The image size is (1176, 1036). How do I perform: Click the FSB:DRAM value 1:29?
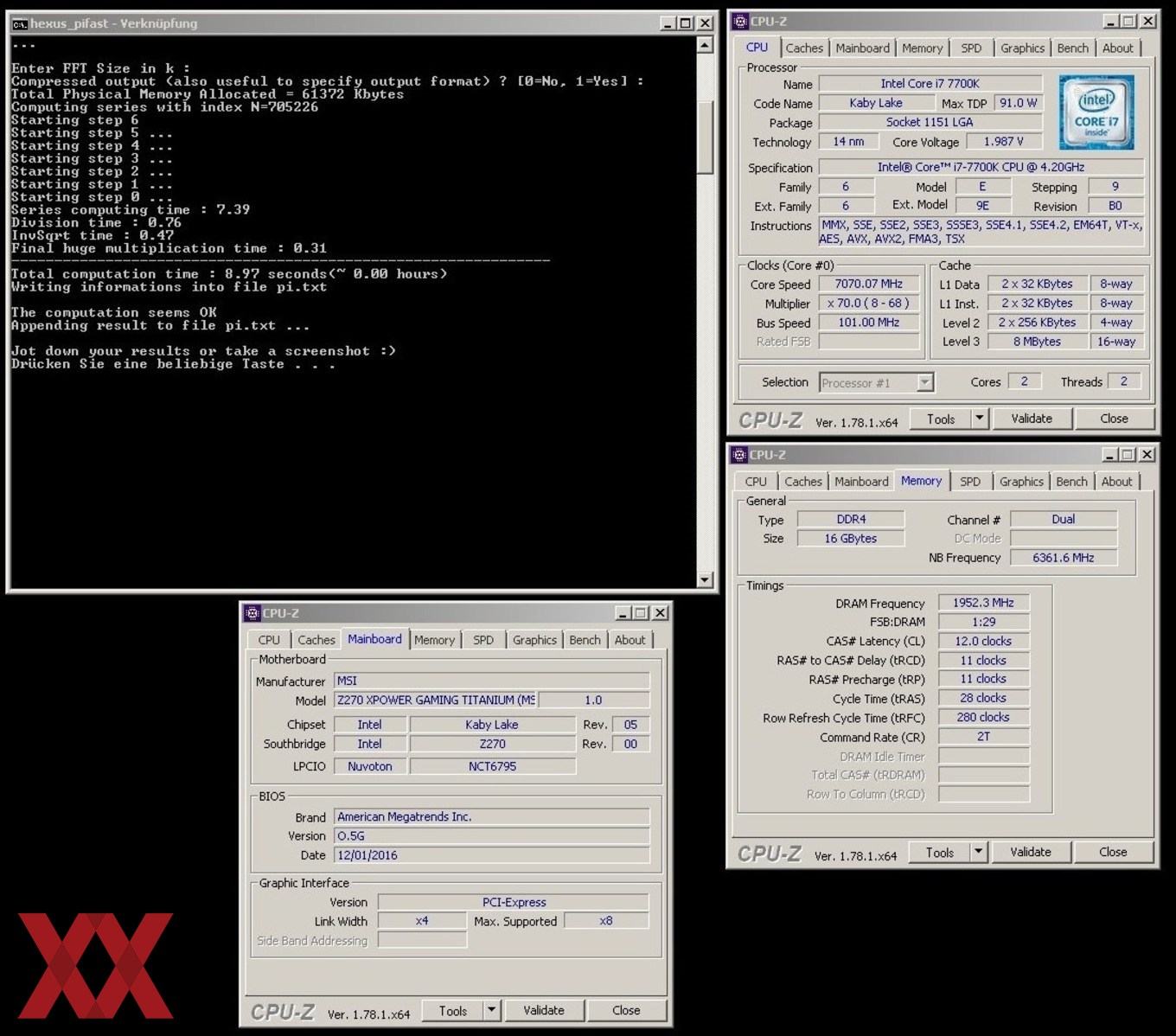pyautogui.click(x=983, y=621)
